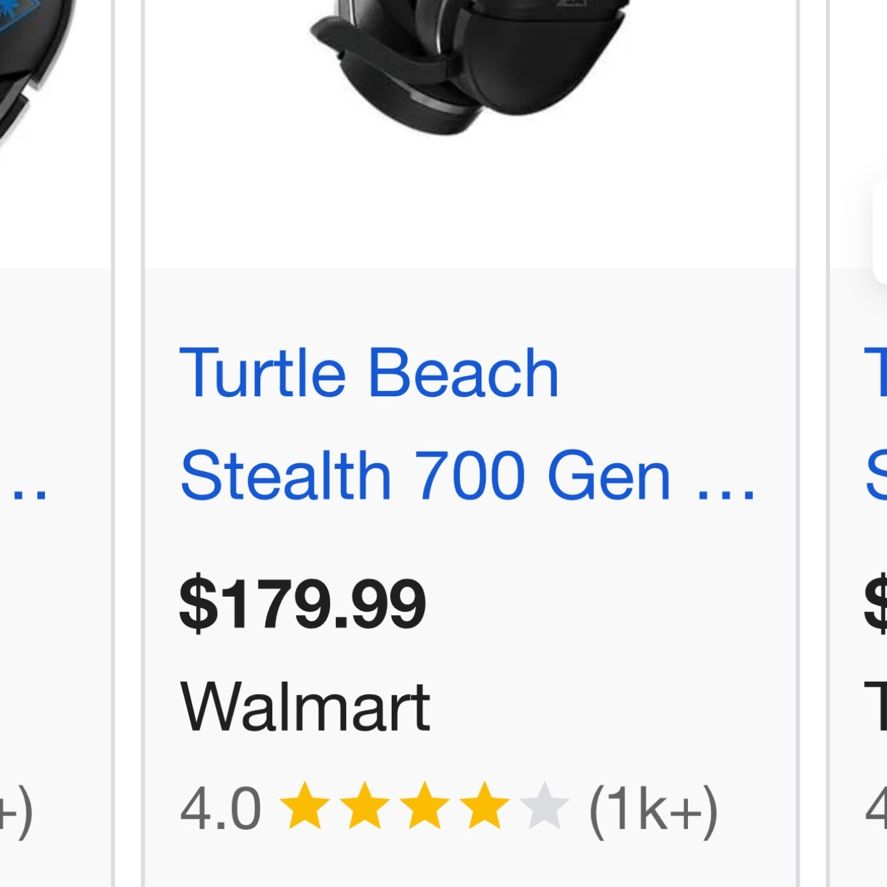Open the Walmart seller link
Viewport: 887px width, 887px height.
pyautogui.click(x=305, y=707)
